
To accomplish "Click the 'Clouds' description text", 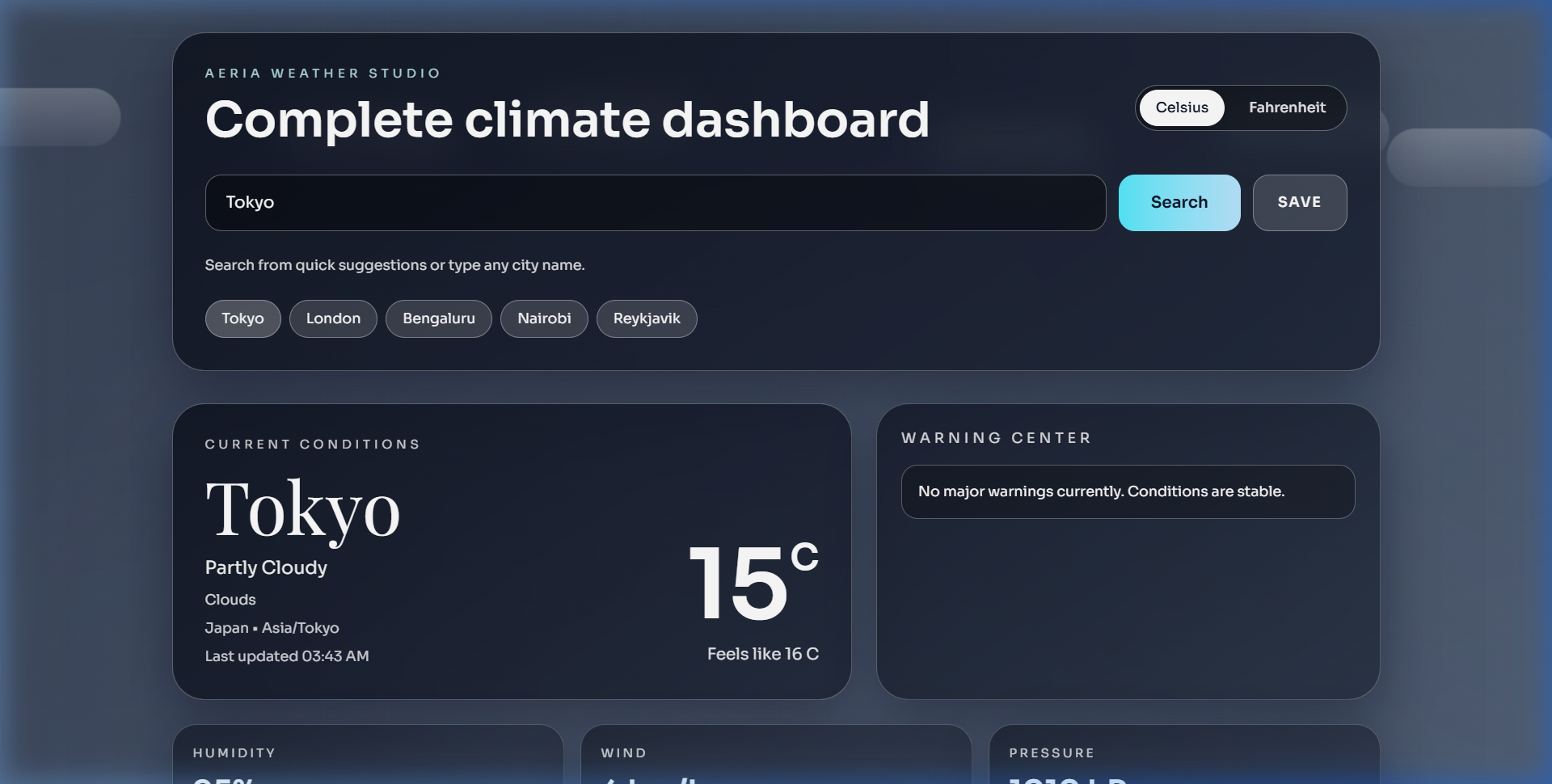I will click(230, 600).
